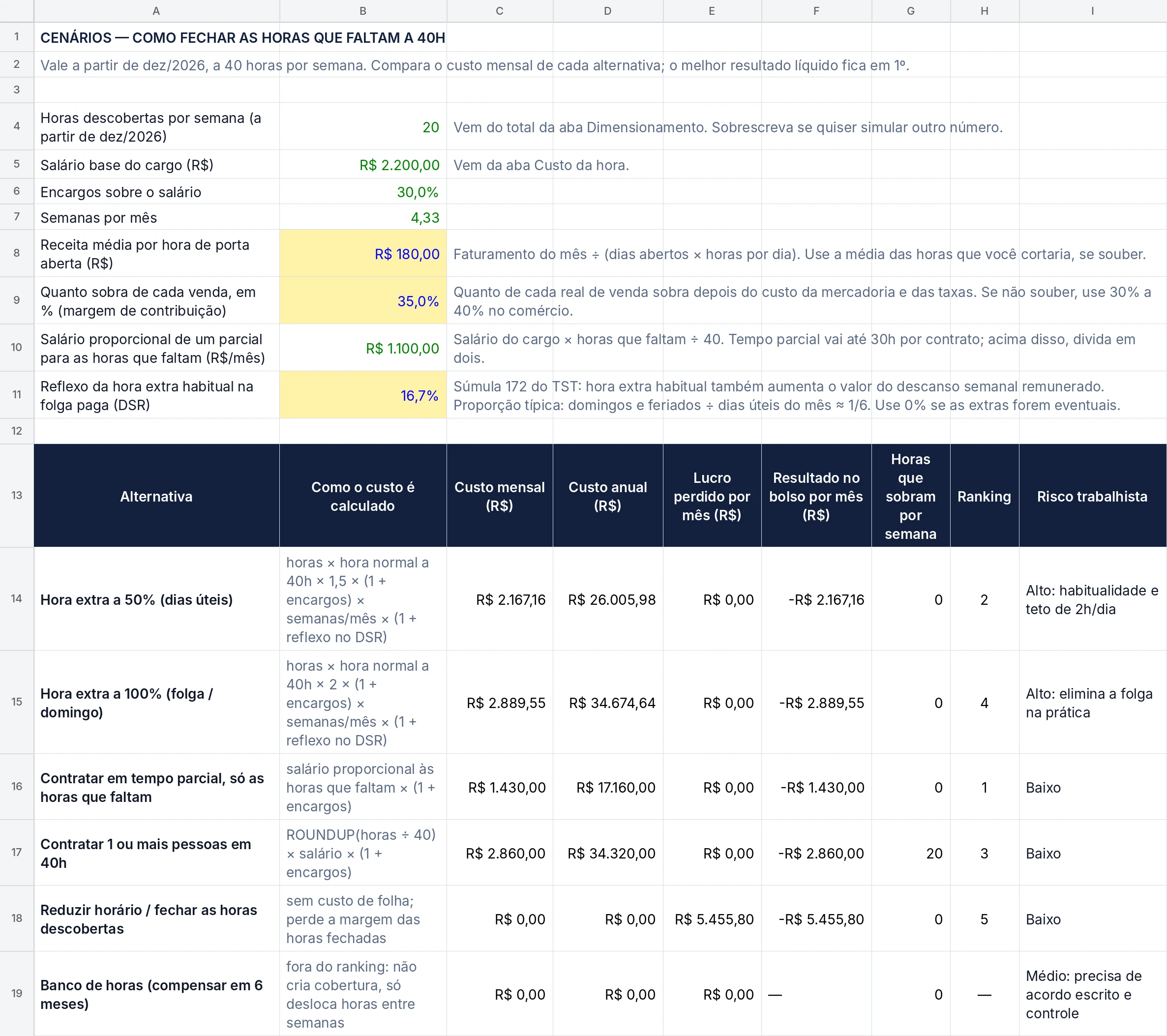Select 'Hora extra a 50% (dias úteis)' row label

(156, 599)
